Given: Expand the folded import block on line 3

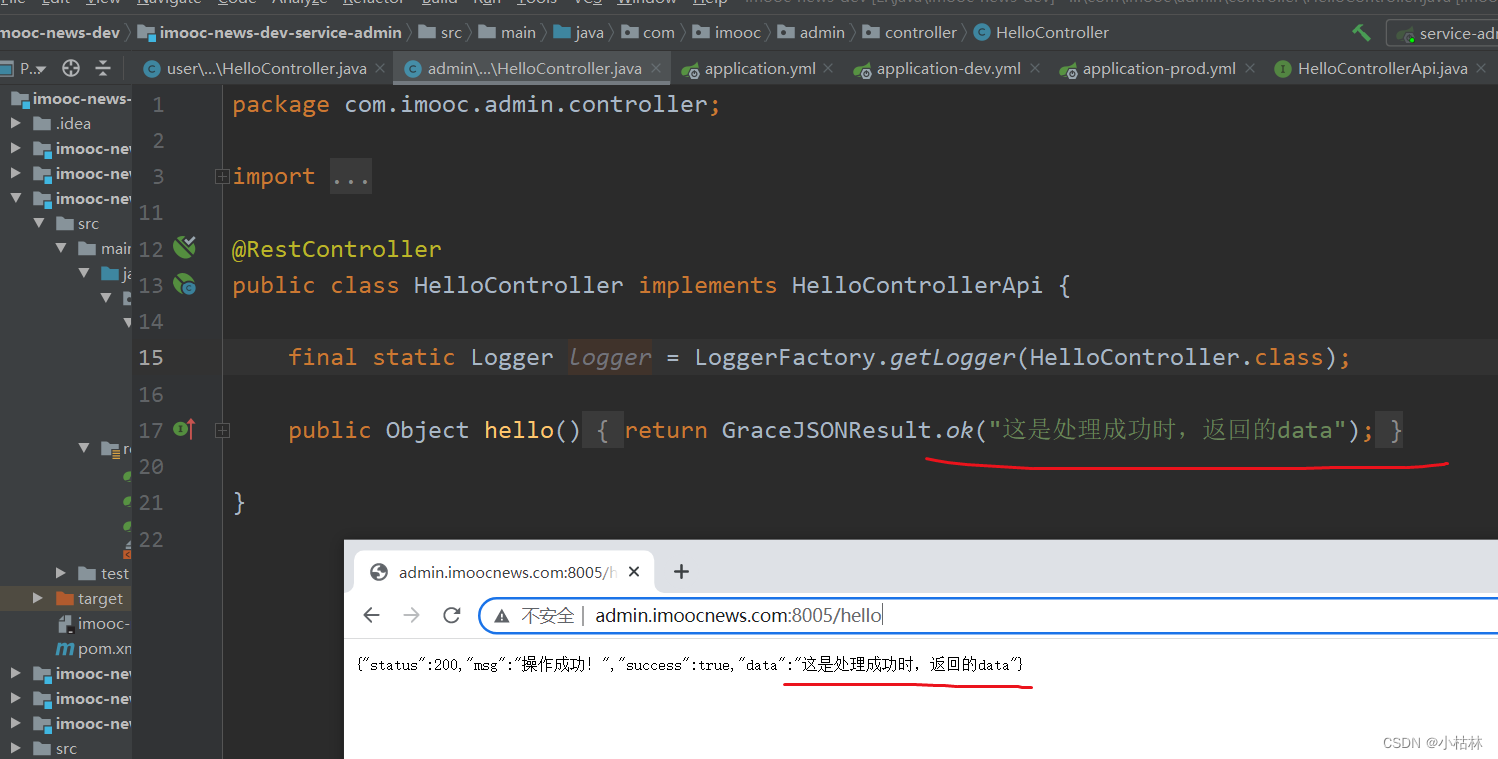Looking at the screenshot, I should [x=222, y=177].
